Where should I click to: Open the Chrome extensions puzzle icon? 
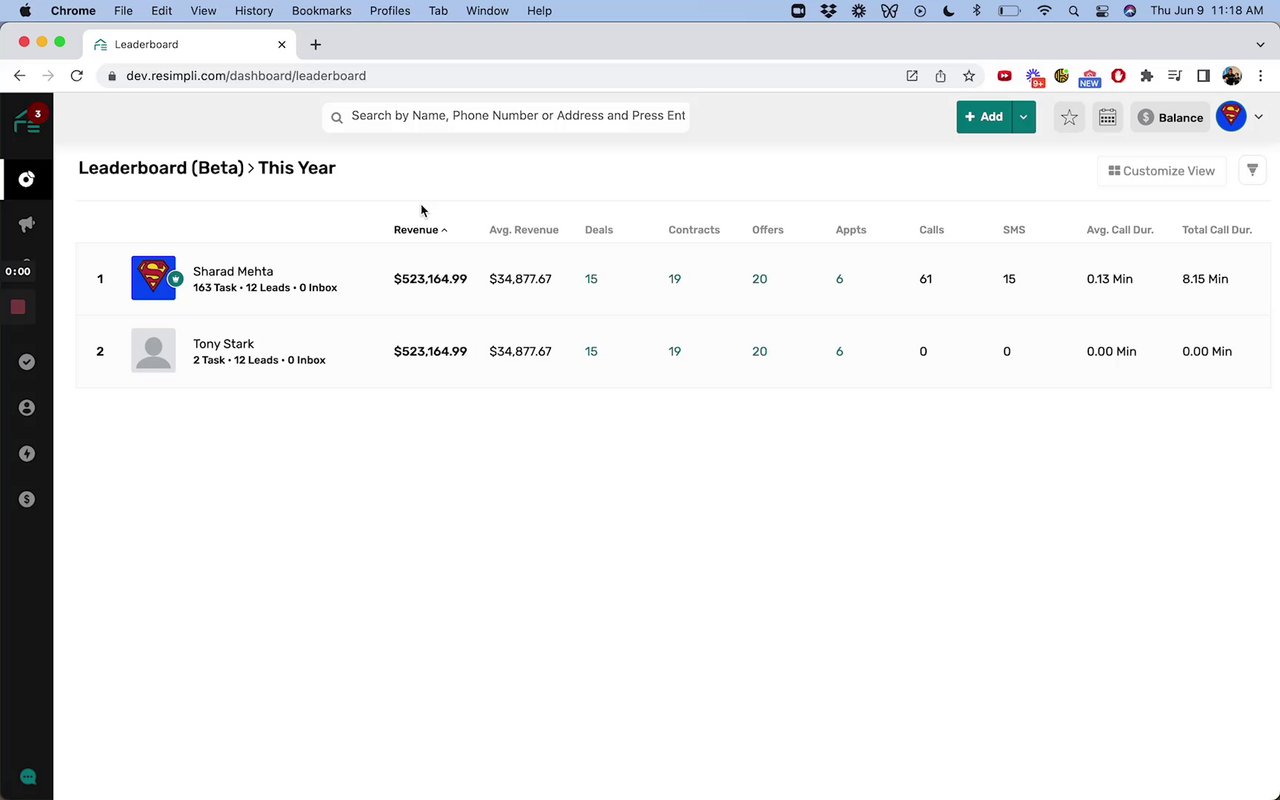(1147, 76)
